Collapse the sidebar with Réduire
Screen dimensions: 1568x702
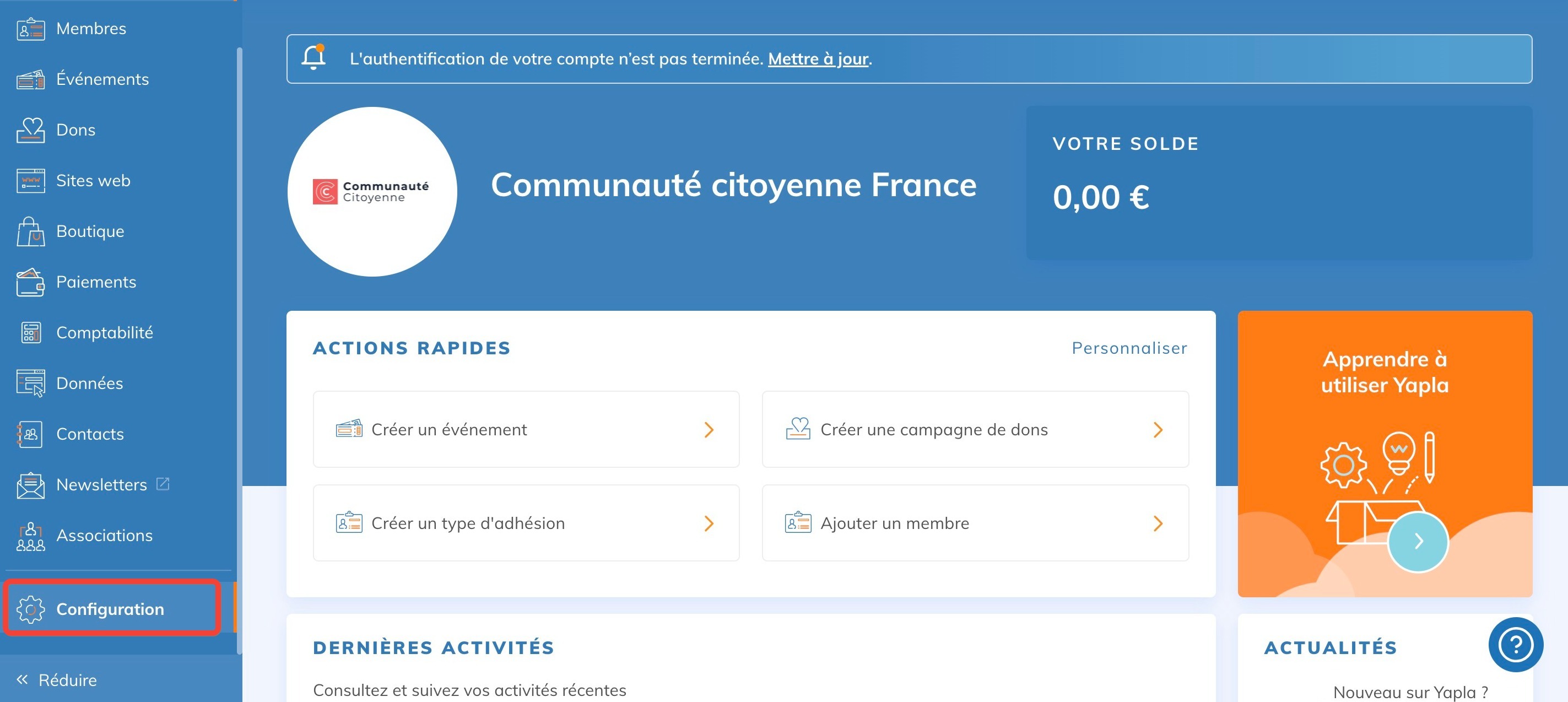point(57,679)
